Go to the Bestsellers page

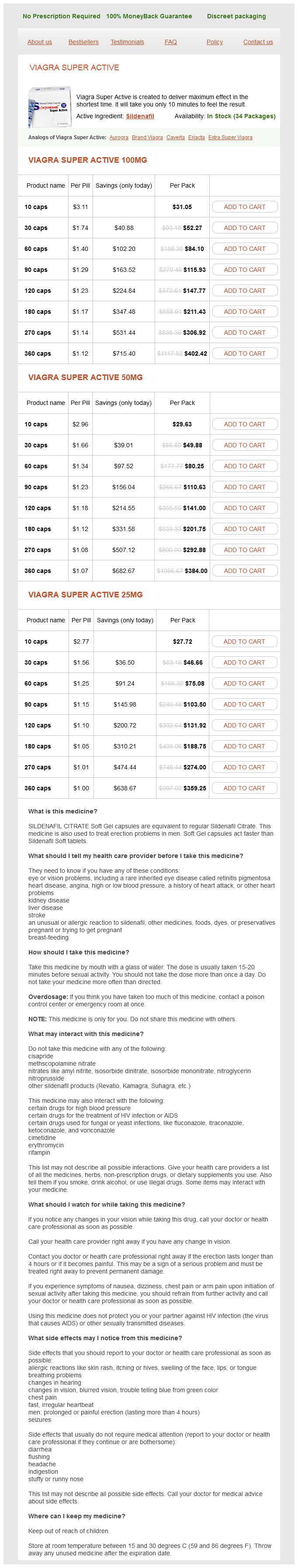(x=83, y=42)
